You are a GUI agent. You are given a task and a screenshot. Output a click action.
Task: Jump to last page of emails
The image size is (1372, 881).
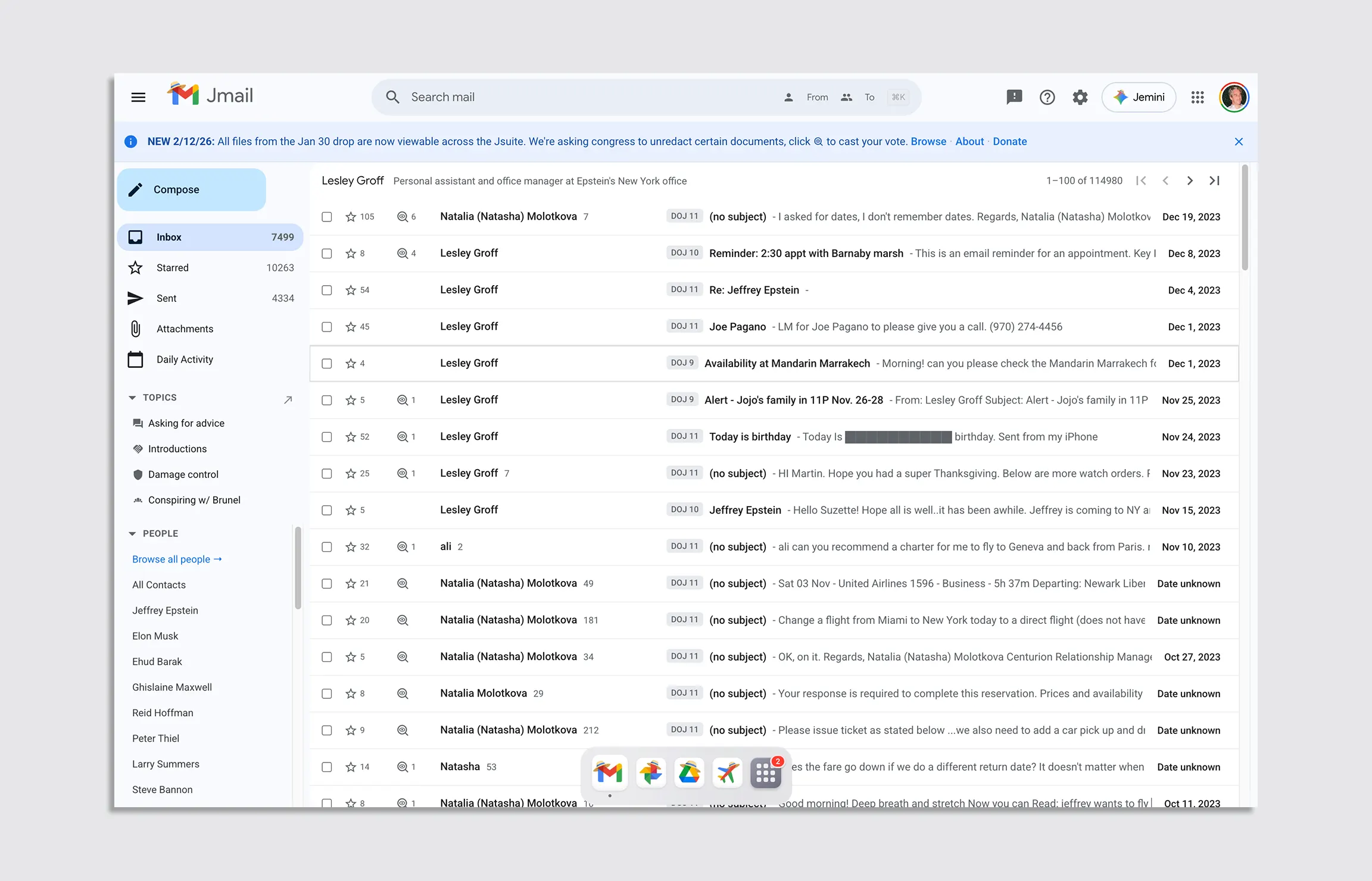[x=1214, y=181]
